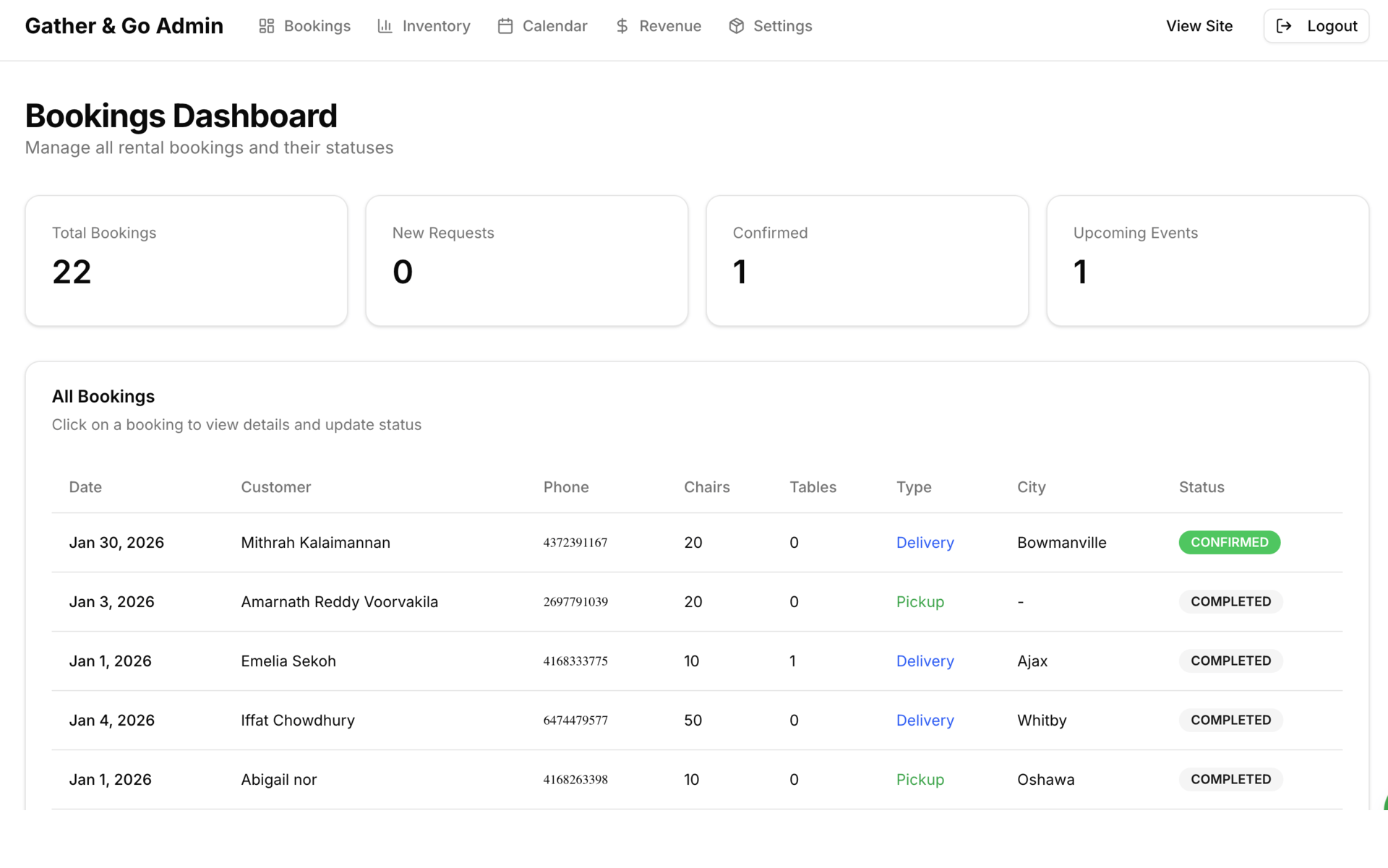Open the Confirmed bookings card
Image resolution: width=1388 pixels, height=868 pixels.
867,260
